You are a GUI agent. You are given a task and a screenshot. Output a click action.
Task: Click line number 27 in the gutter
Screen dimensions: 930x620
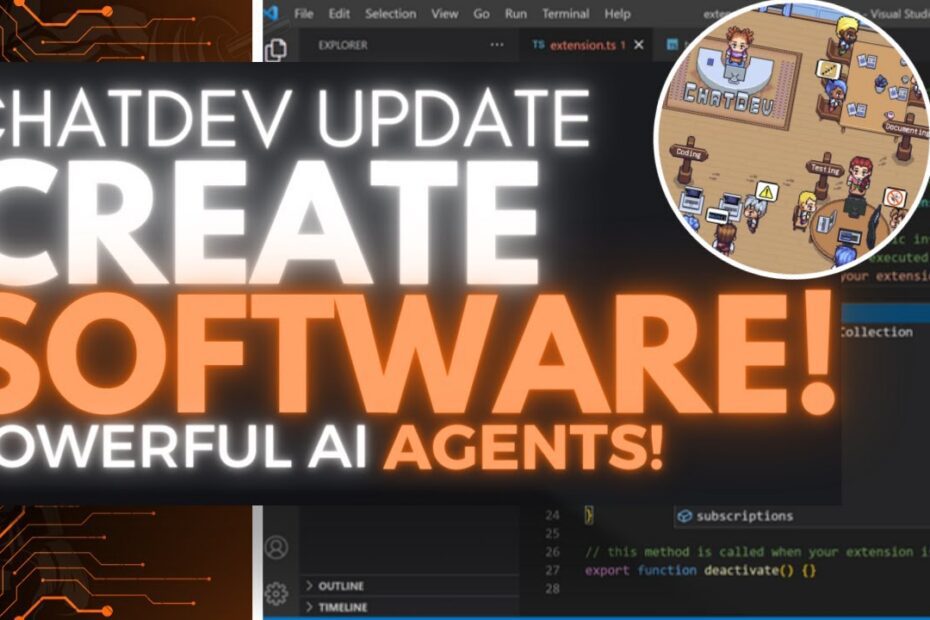pos(552,570)
